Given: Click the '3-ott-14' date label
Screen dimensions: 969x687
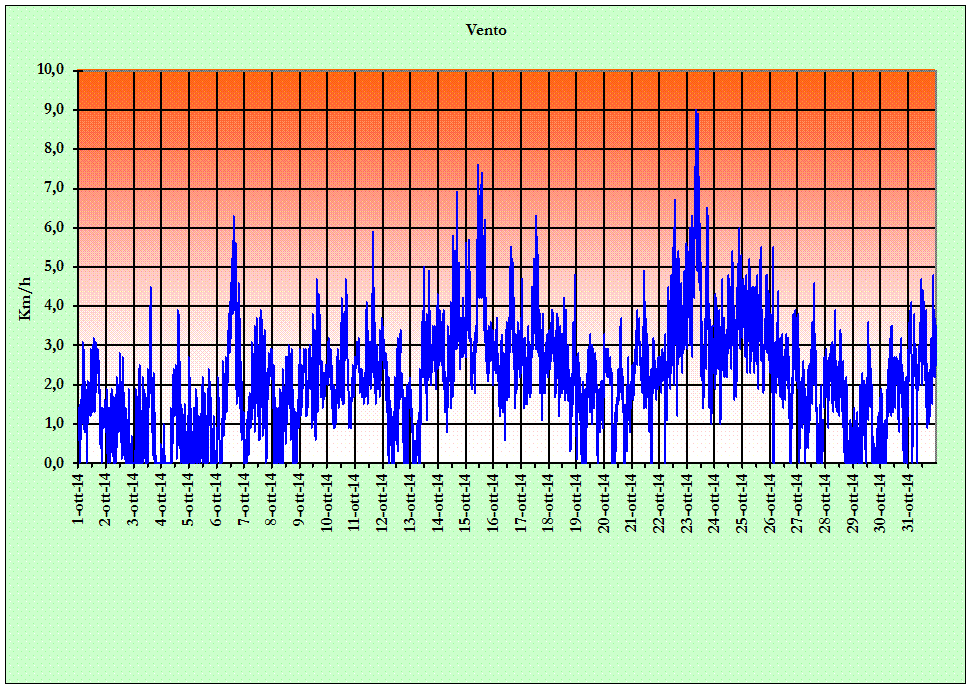Looking at the screenshot, I should 133,499.
